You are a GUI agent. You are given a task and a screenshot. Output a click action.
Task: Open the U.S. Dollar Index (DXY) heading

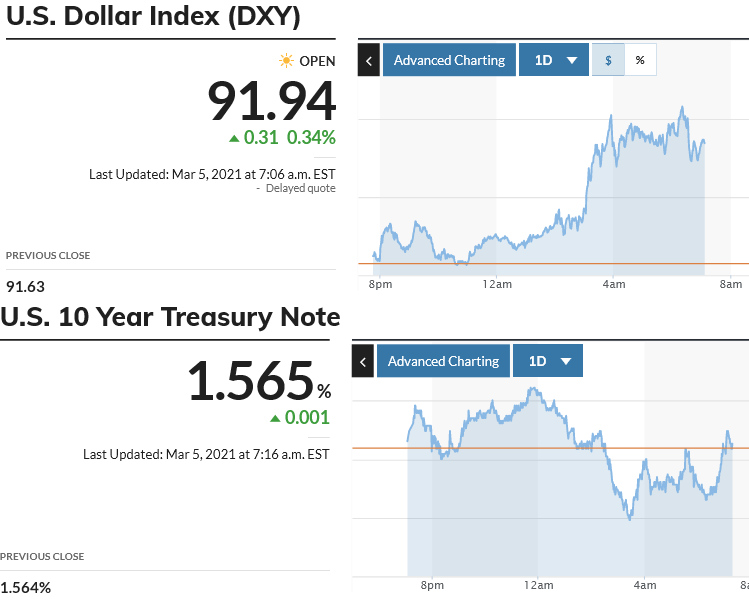coord(154,17)
